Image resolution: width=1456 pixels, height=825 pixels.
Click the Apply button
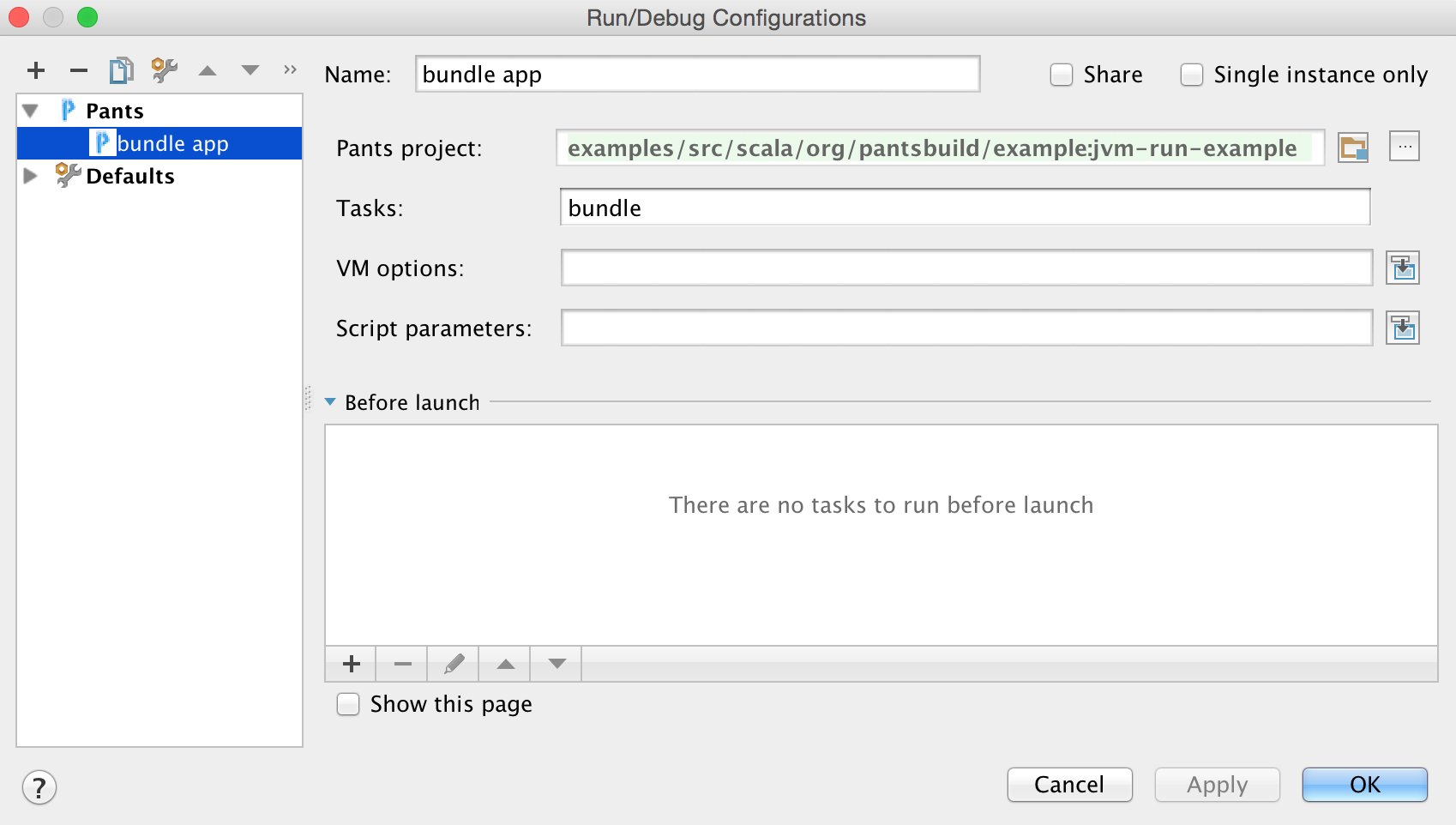1218,785
